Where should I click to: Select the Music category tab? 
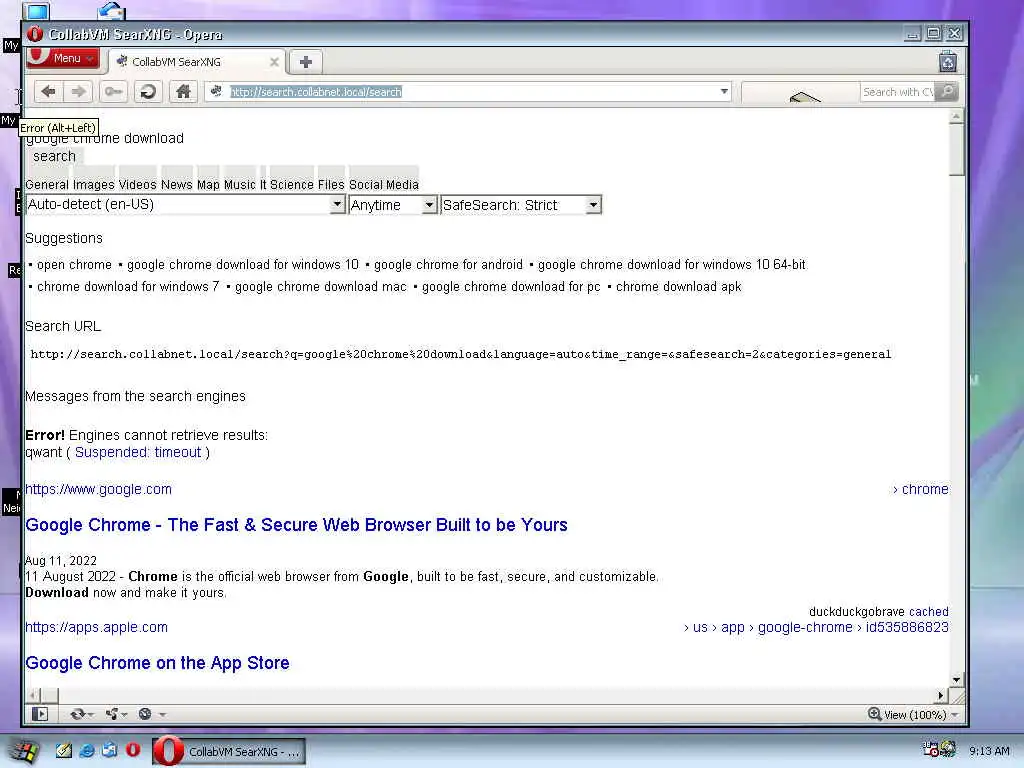[x=240, y=185]
